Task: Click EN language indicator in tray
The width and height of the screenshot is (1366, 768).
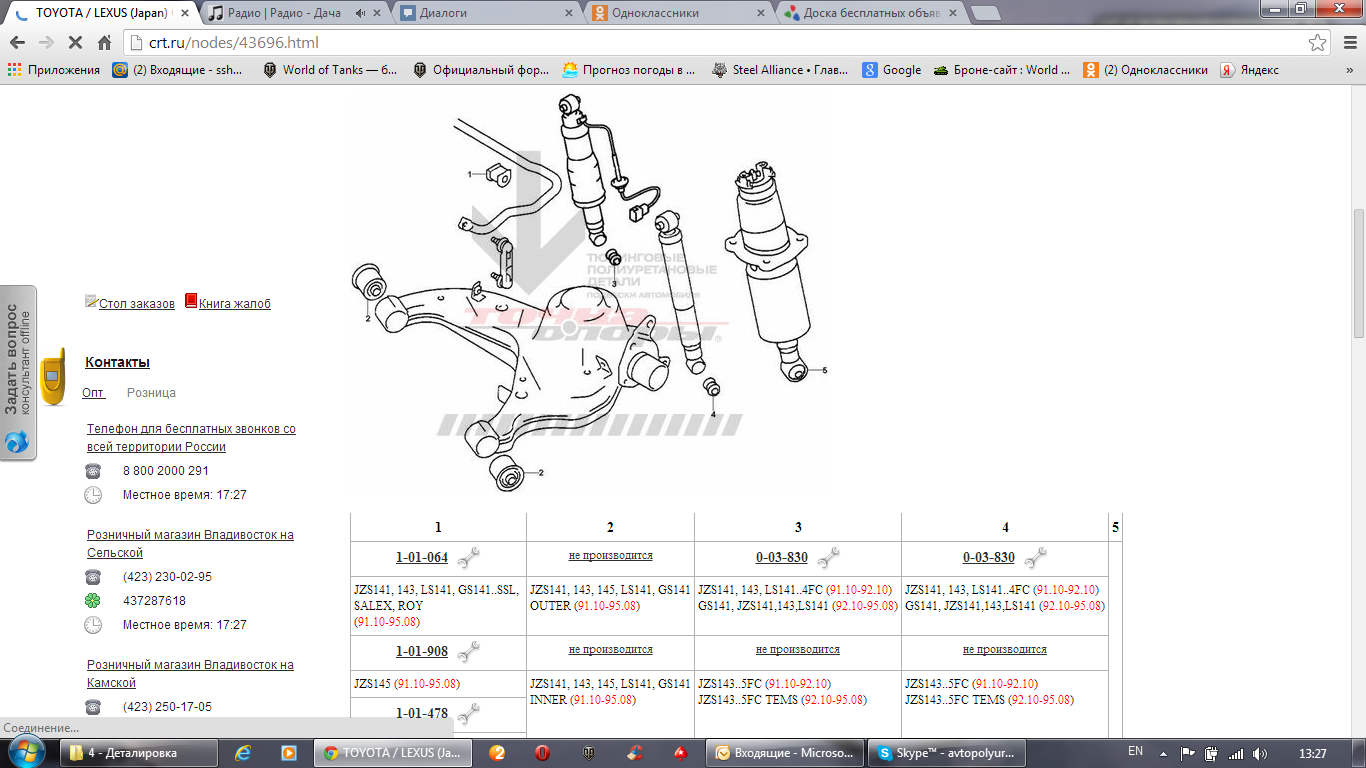Action: coord(1135,751)
